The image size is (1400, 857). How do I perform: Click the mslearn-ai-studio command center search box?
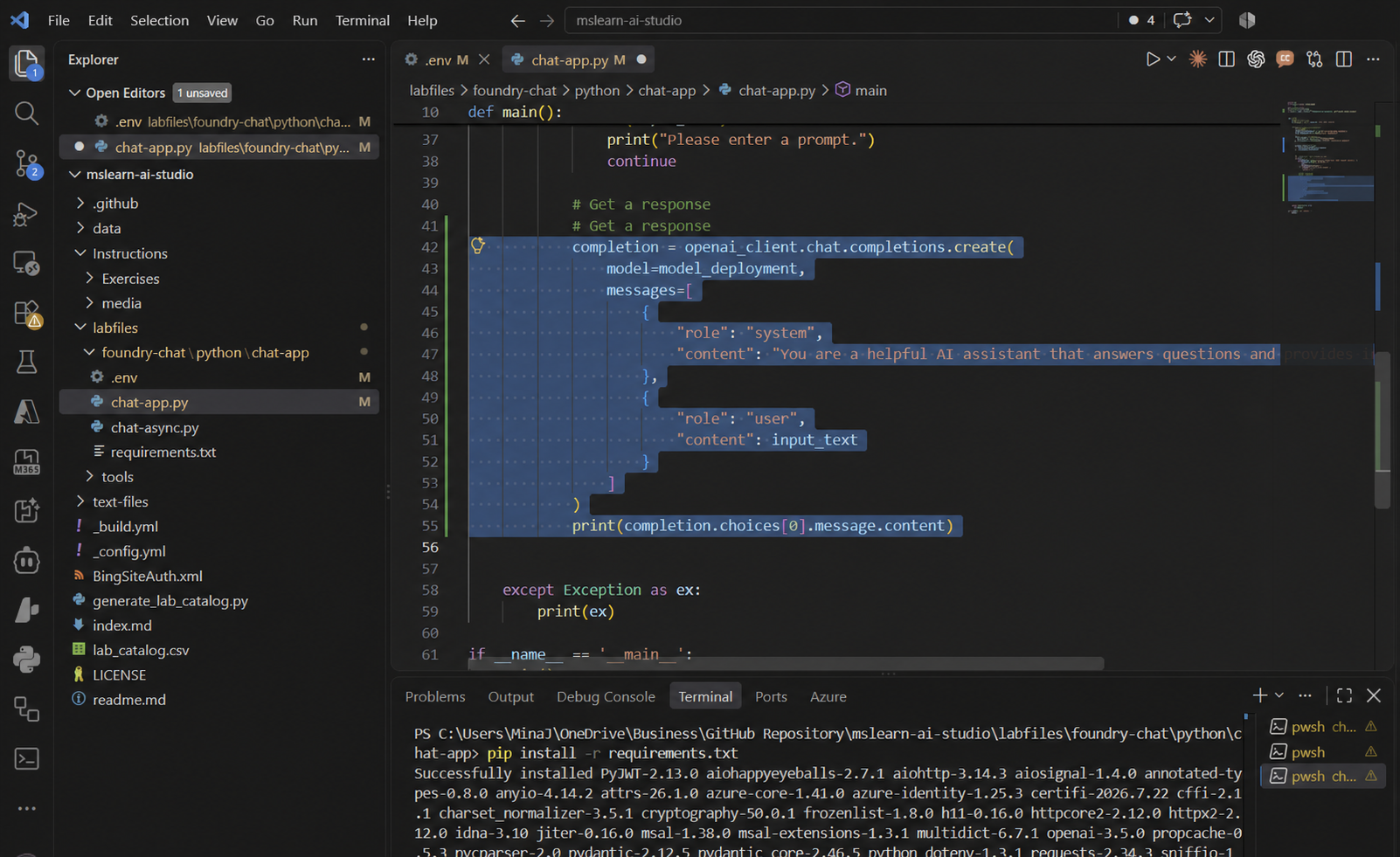tap(841, 20)
